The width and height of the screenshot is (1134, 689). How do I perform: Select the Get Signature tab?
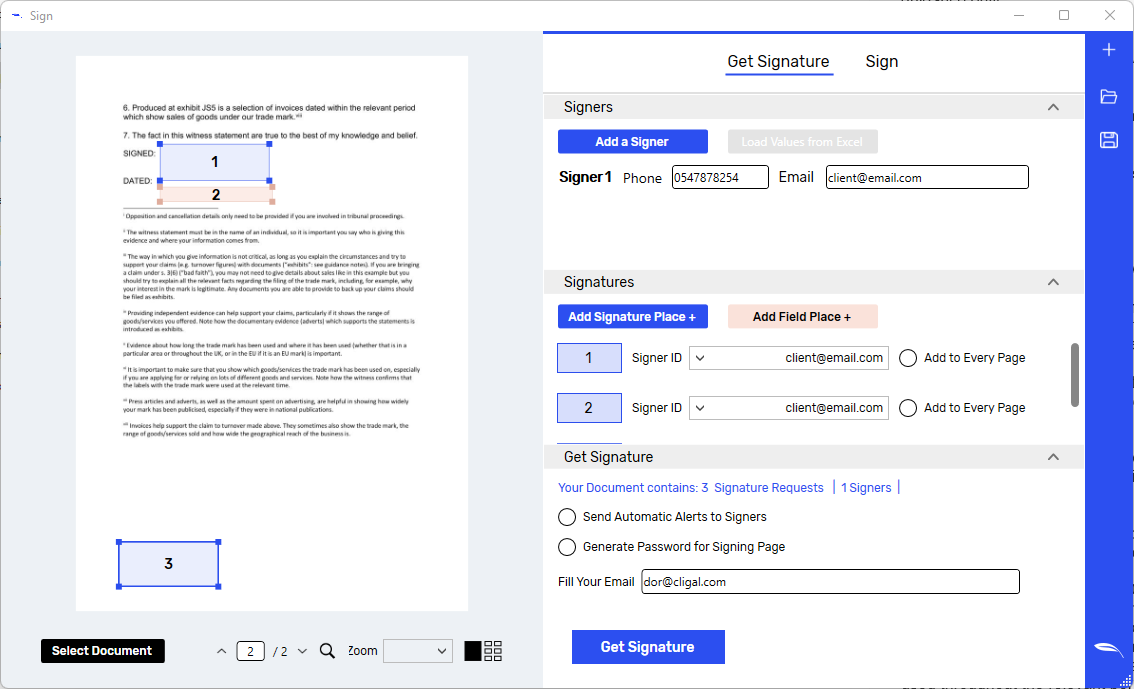pos(778,62)
